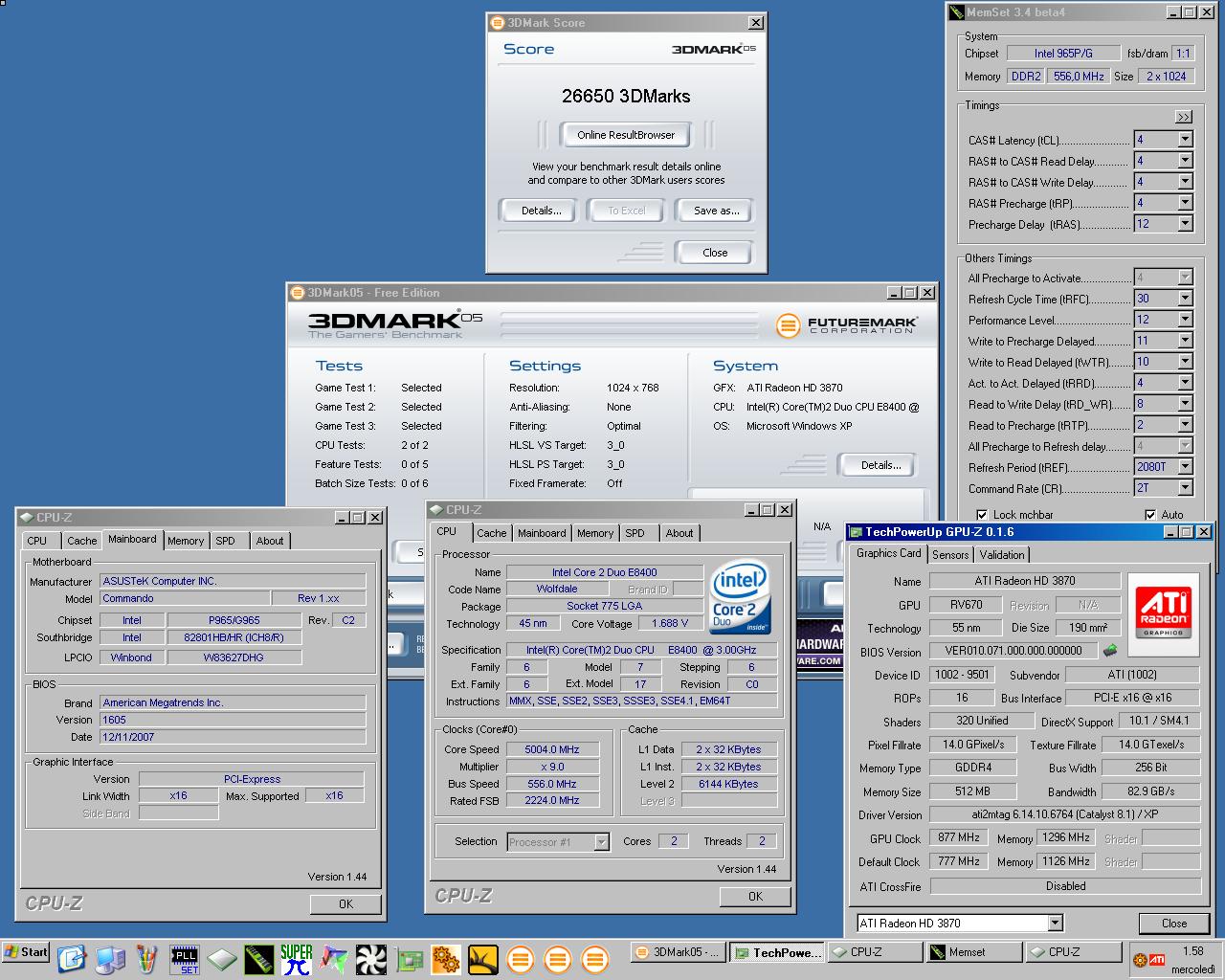The height and width of the screenshot is (980, 1225).
Task: Open the Precharge Delay (tRAS) dropdown
Action: coord(1185,224)
